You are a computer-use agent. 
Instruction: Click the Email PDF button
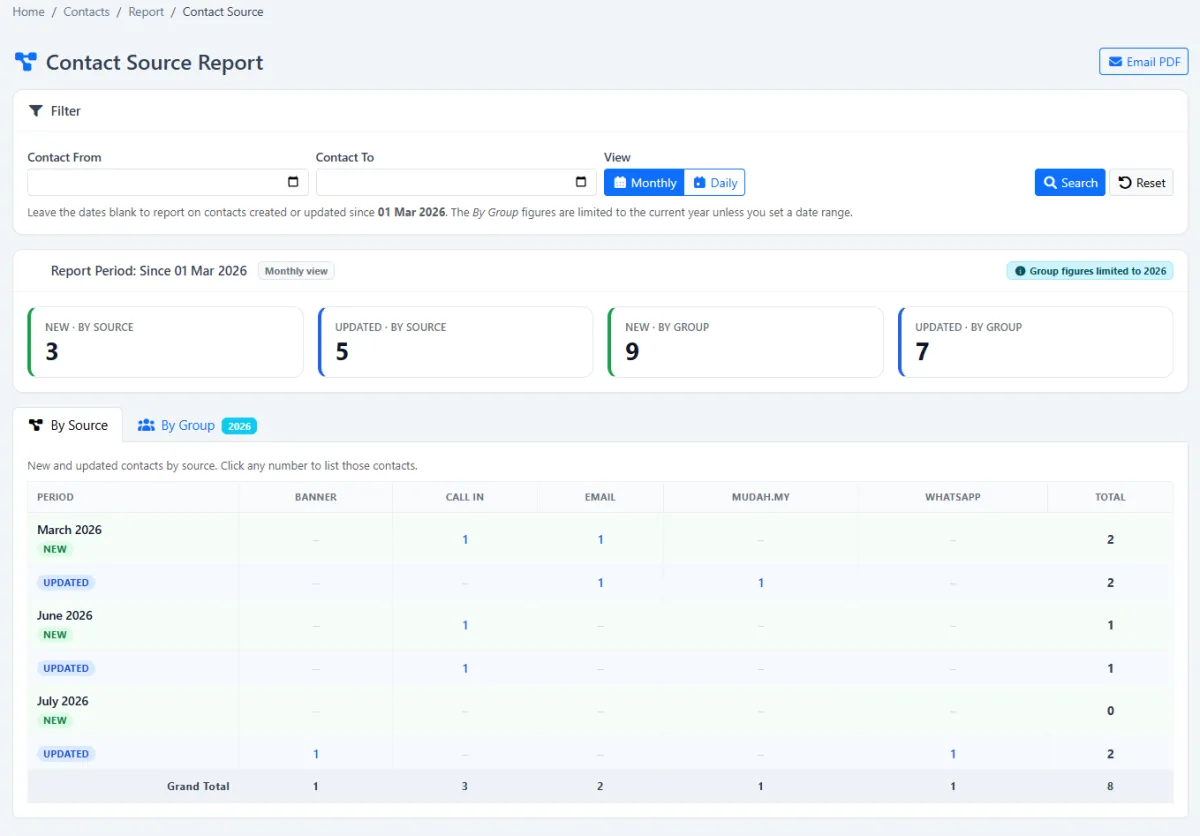pos(1144,61)
